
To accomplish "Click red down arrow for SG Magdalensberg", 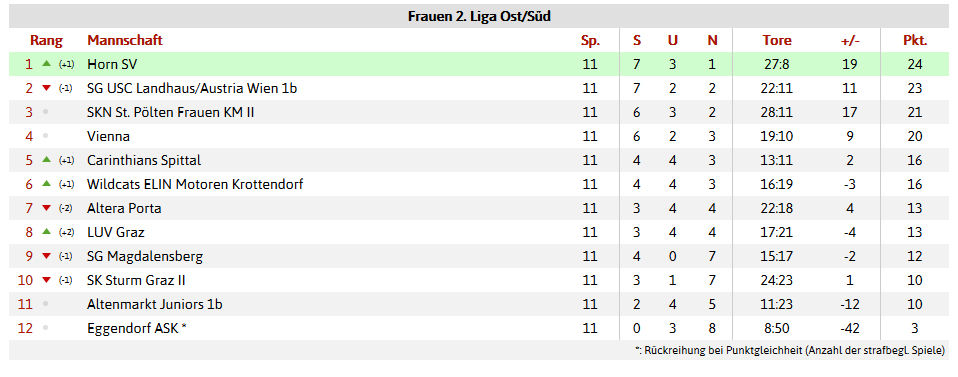I will [46, 257].
